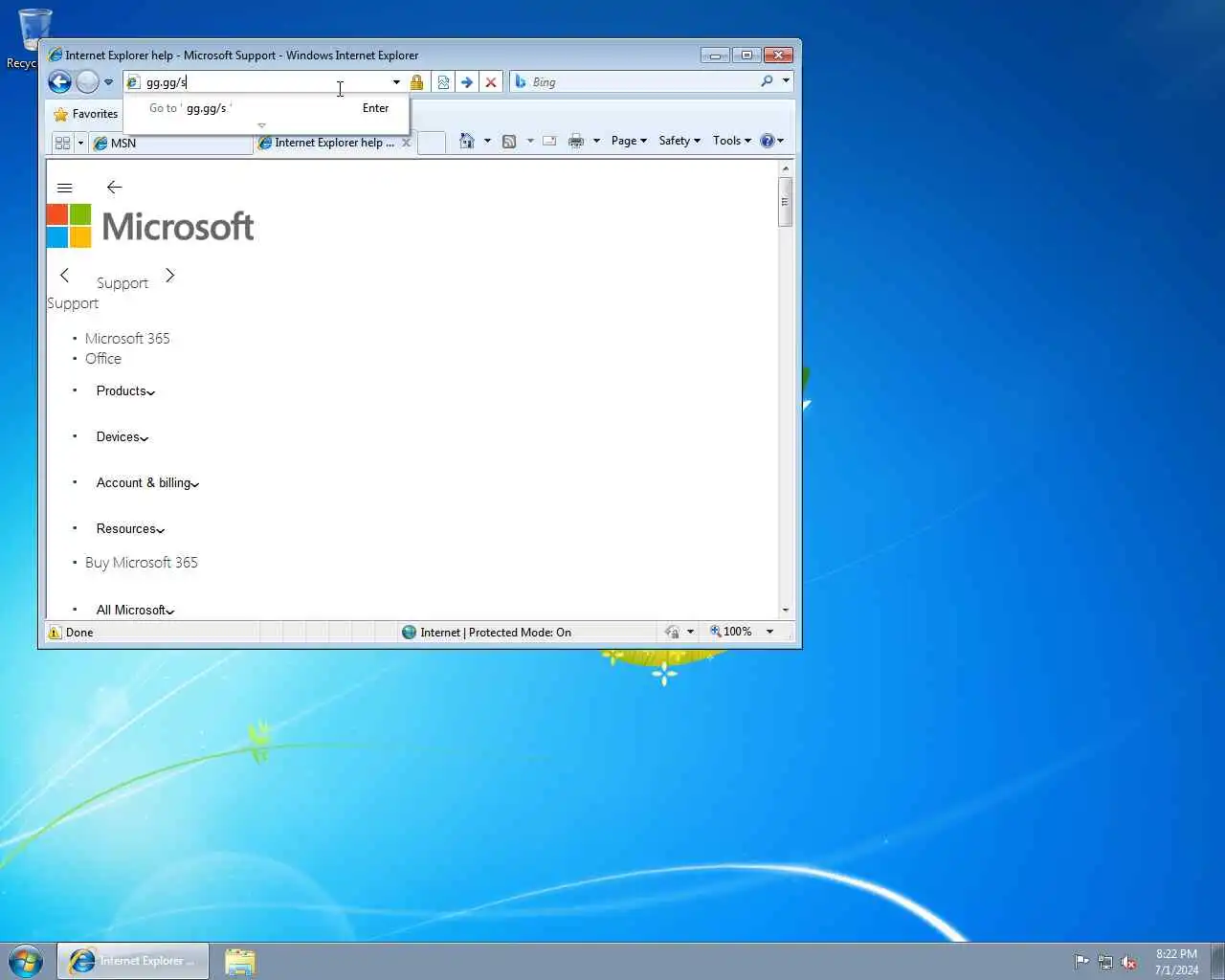Image resolution: width=1225 pixels, height=980 pixels.
Task: Click the Home icon in command bar
Action: pos(467,141)
